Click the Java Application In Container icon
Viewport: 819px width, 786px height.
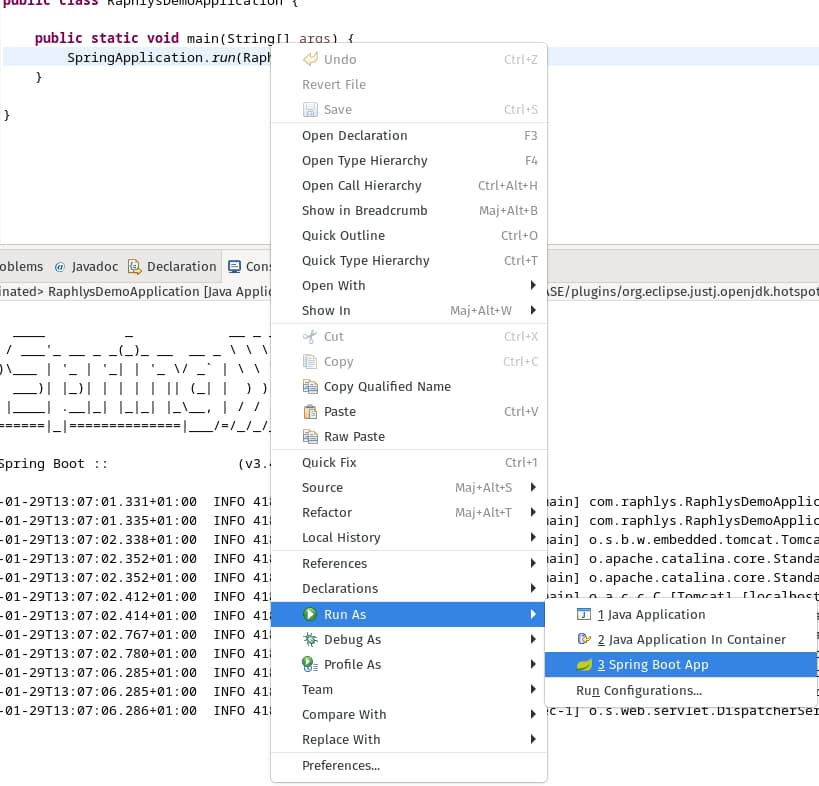point(585,640)
